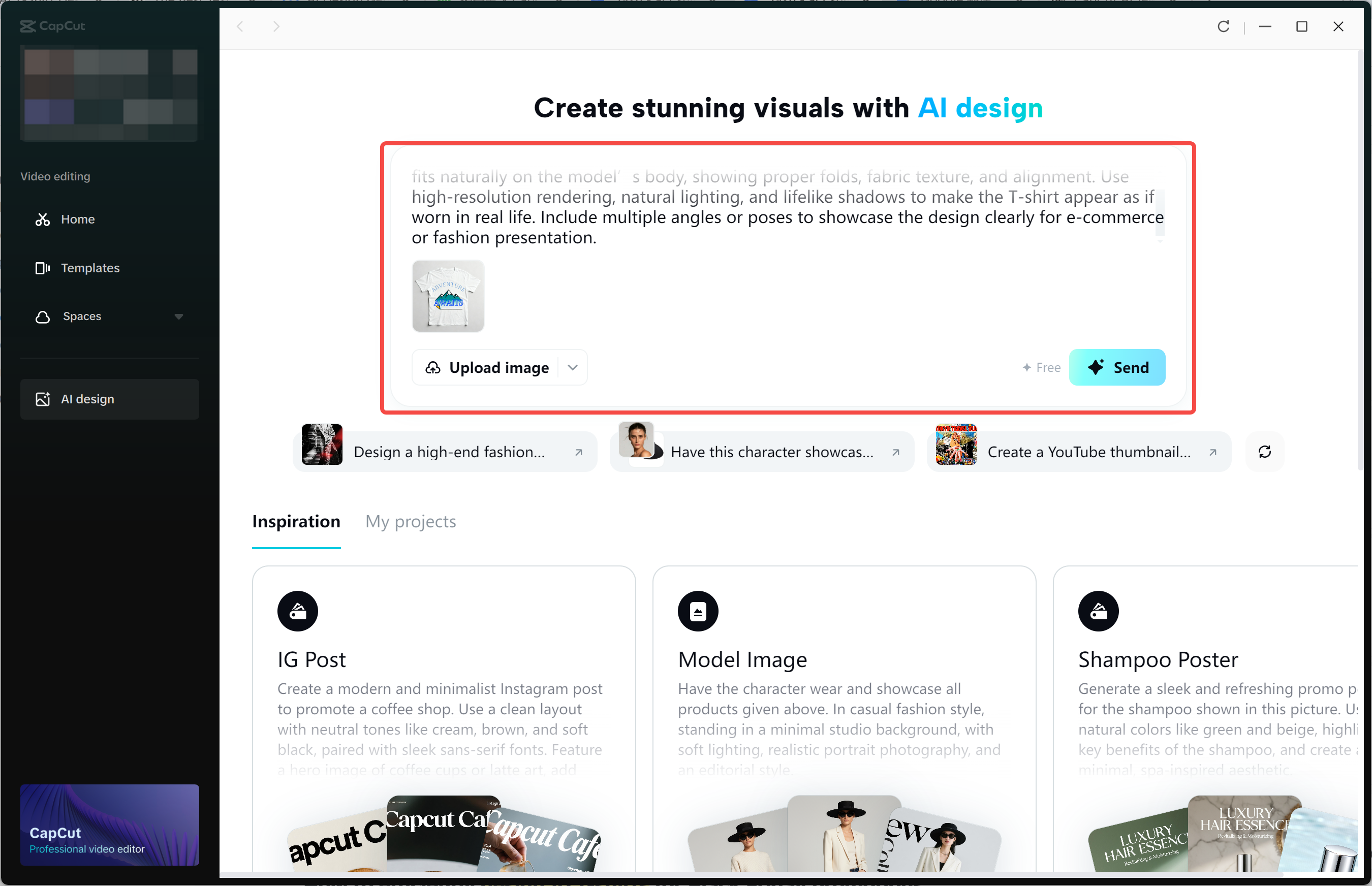Switch to the My projects tab

[411, 521]
